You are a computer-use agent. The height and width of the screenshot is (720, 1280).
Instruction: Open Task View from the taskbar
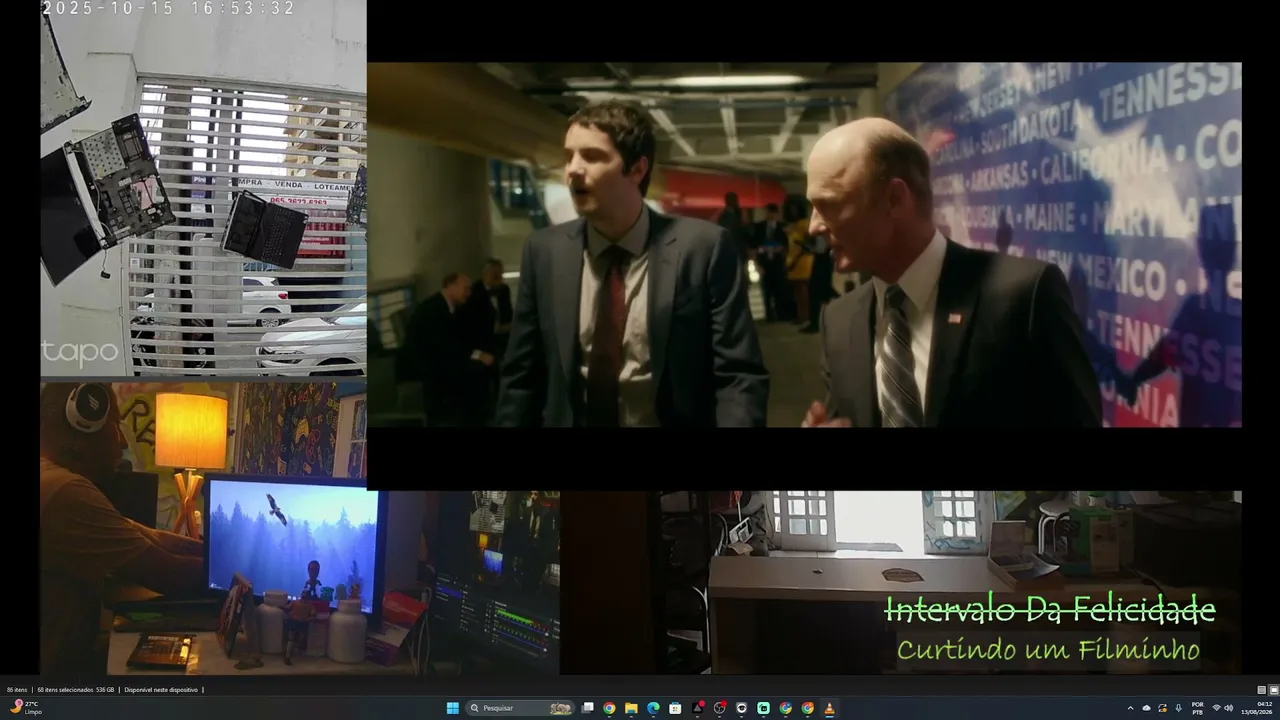coord(588,708)
